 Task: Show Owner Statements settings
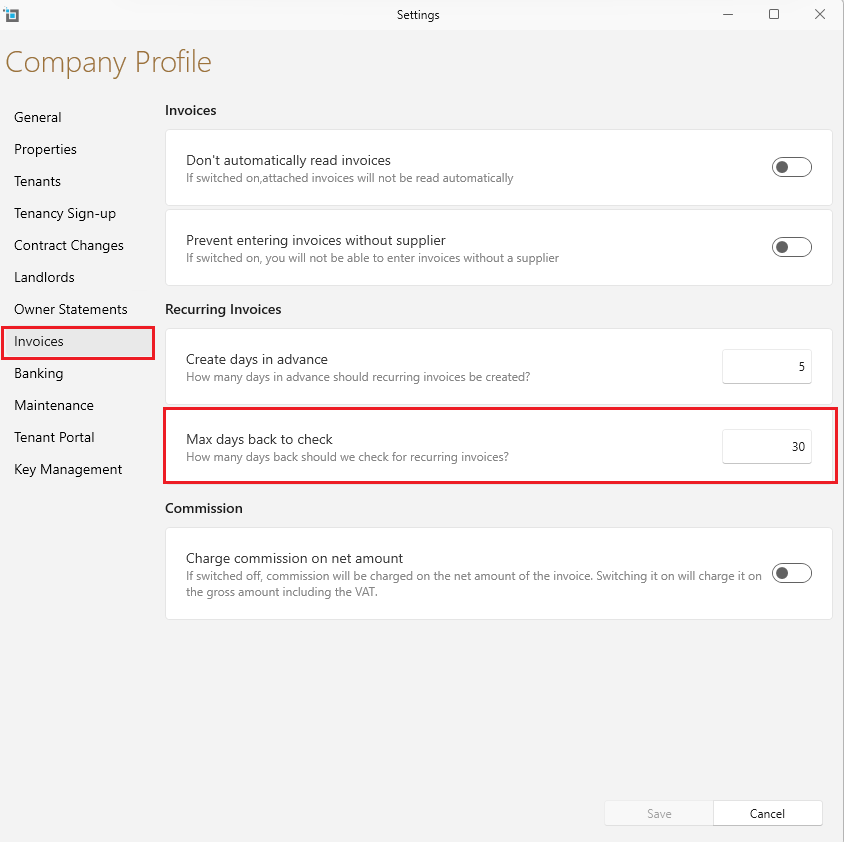pyautogui.click(x=71, y=310)
